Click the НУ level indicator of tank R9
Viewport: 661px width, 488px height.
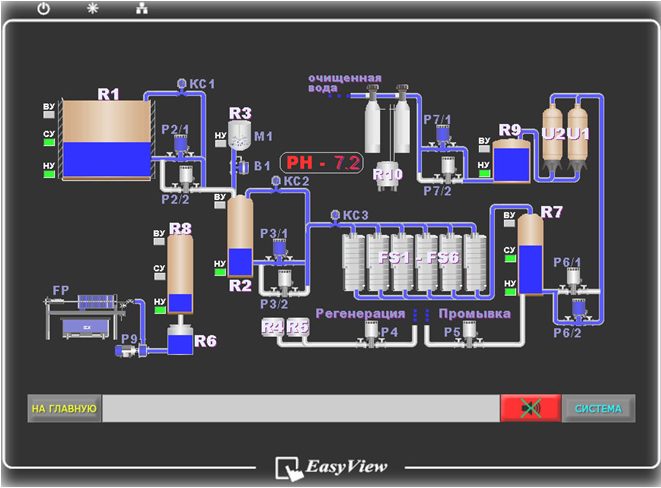pos(483,173)
